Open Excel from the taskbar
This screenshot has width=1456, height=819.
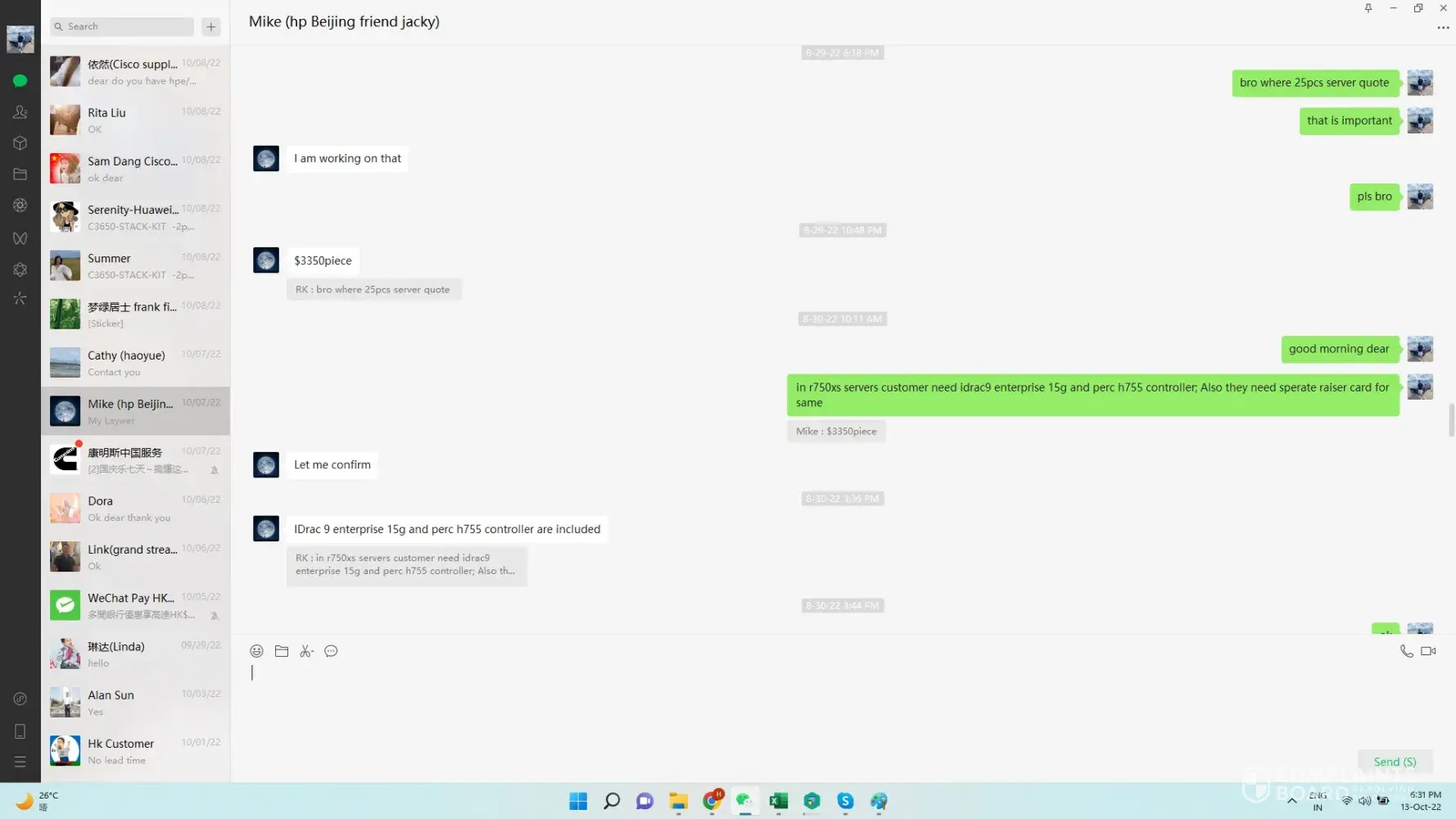[x=778, y=801]
